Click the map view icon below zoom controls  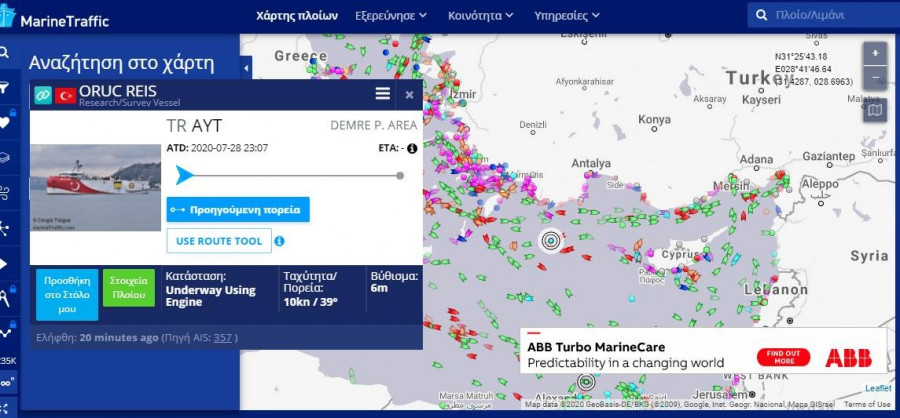875,110
